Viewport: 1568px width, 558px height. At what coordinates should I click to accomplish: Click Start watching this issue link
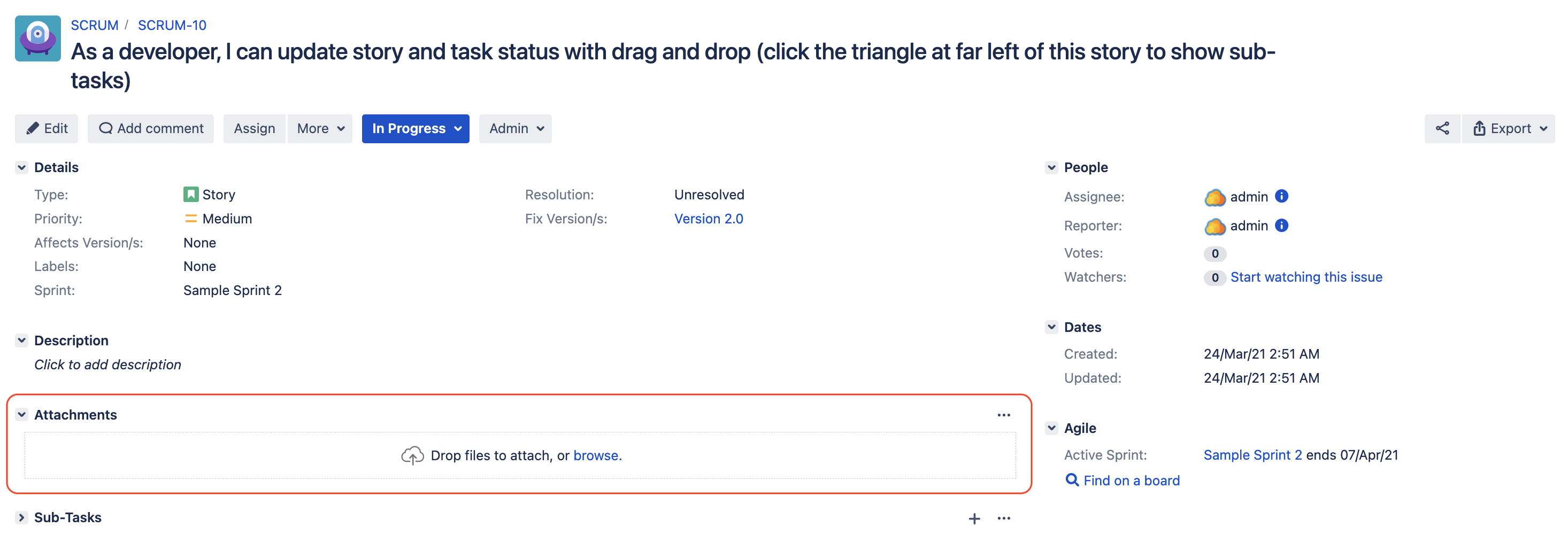pyautogui.click(x=1305, y=277)
